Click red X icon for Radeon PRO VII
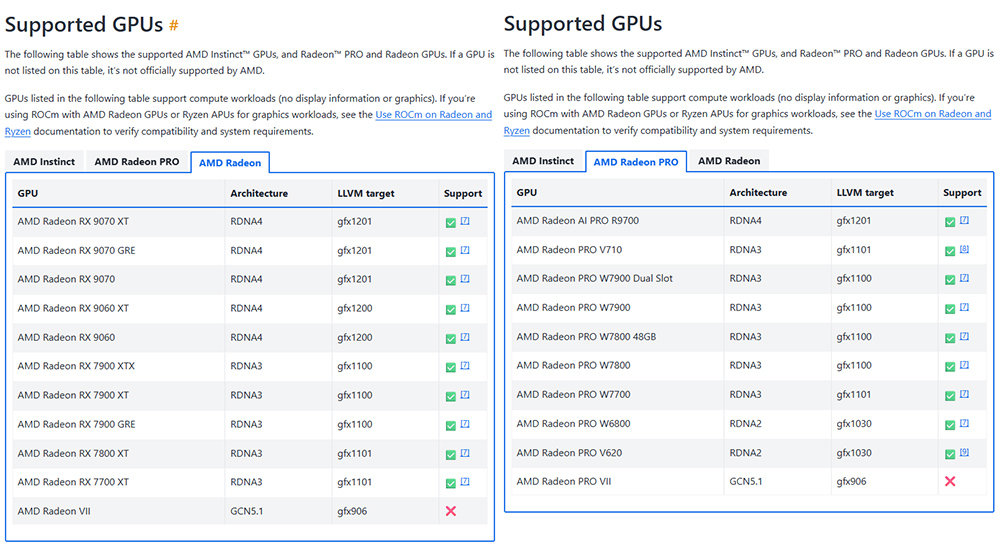 (x=950, y=482)
